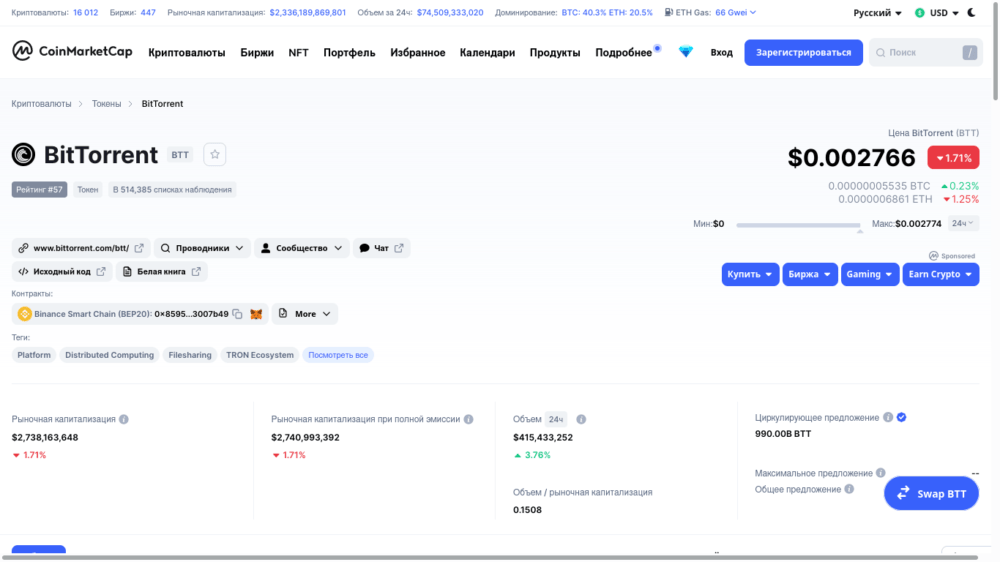The height and width of the screenshot is (562, 1000).
Task: Open the NFT menu item
Action: click(x=298, y=52)
